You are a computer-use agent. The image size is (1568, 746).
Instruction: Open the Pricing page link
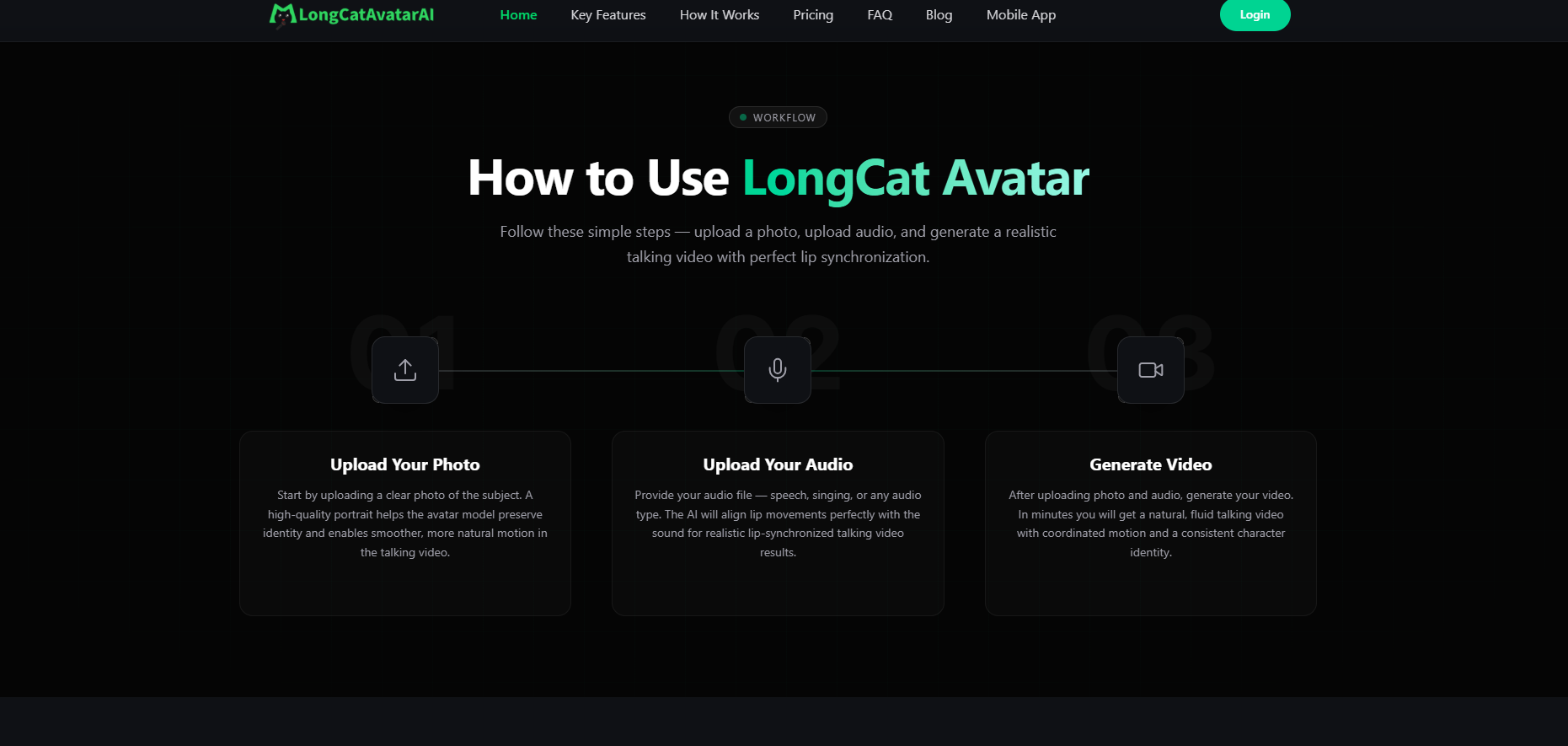pos(813,15)
